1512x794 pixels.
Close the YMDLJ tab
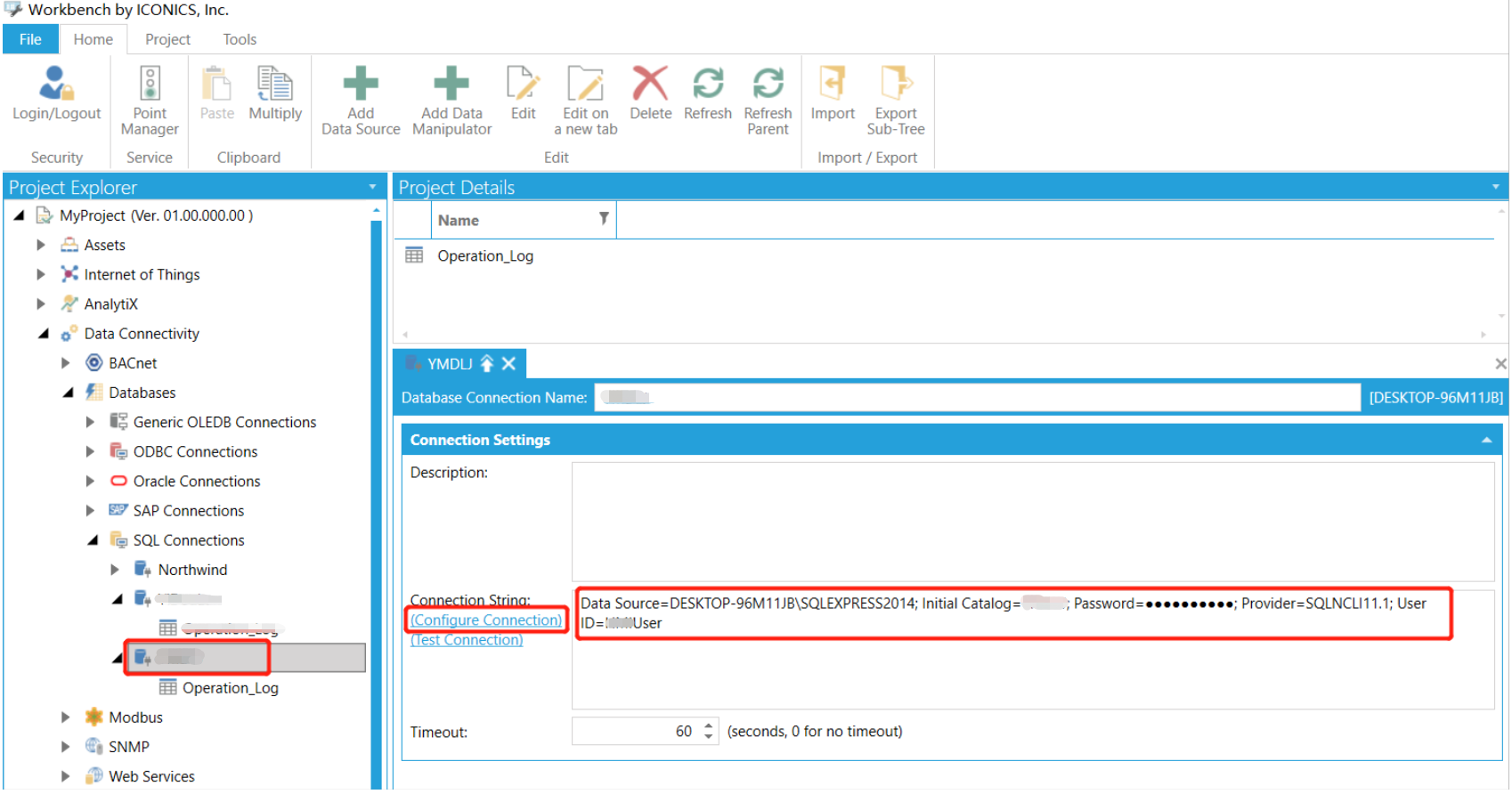[x=508, y=363]
